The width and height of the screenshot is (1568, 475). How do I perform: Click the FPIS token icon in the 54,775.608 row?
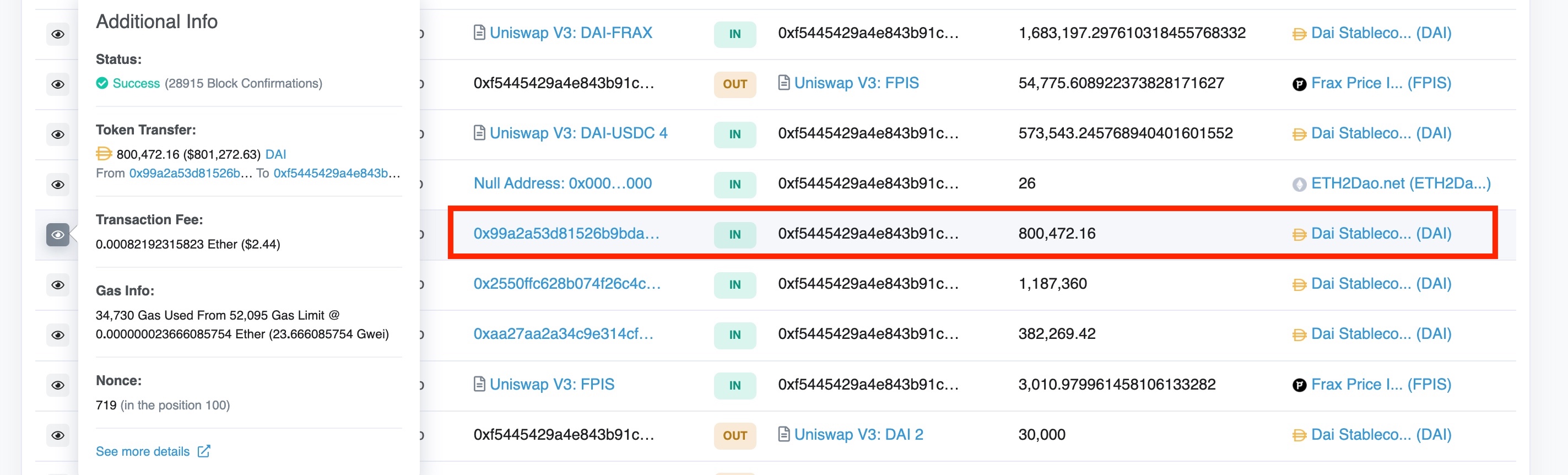1299,84
